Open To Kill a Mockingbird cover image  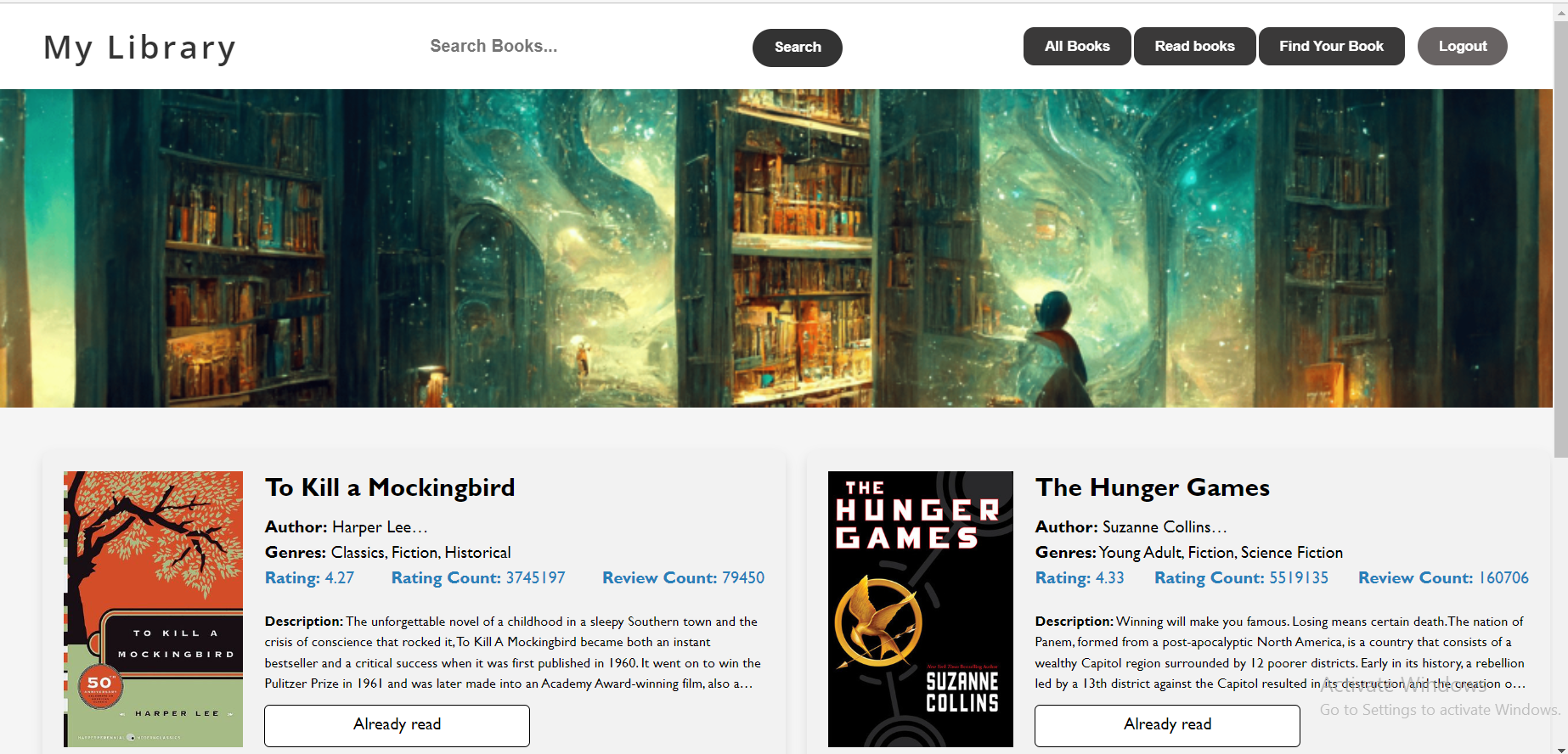153,609
